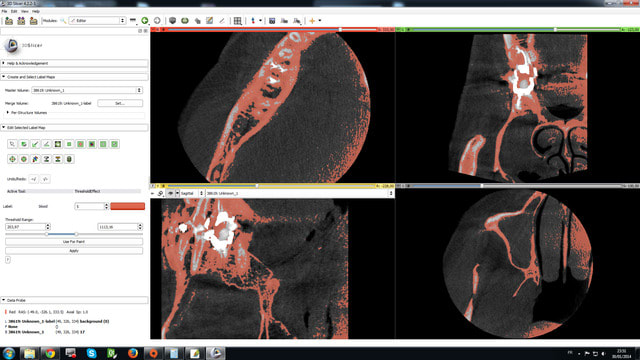Open the View menu

24,11
